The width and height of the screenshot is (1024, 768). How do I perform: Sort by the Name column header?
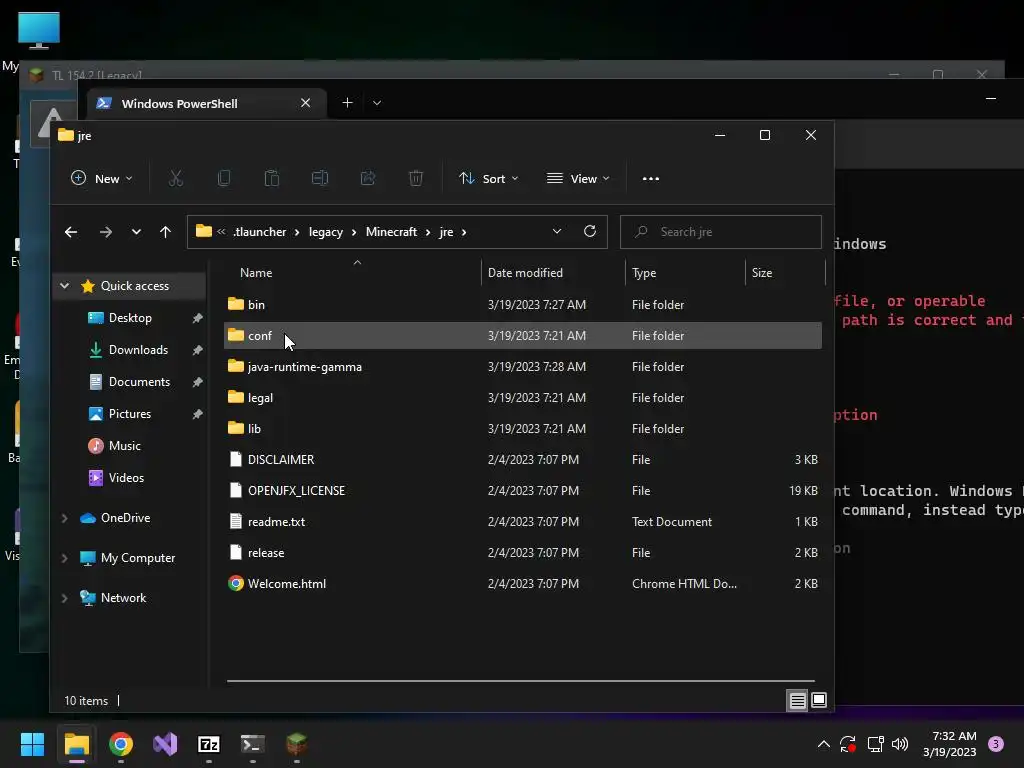[x=256, y=273]
